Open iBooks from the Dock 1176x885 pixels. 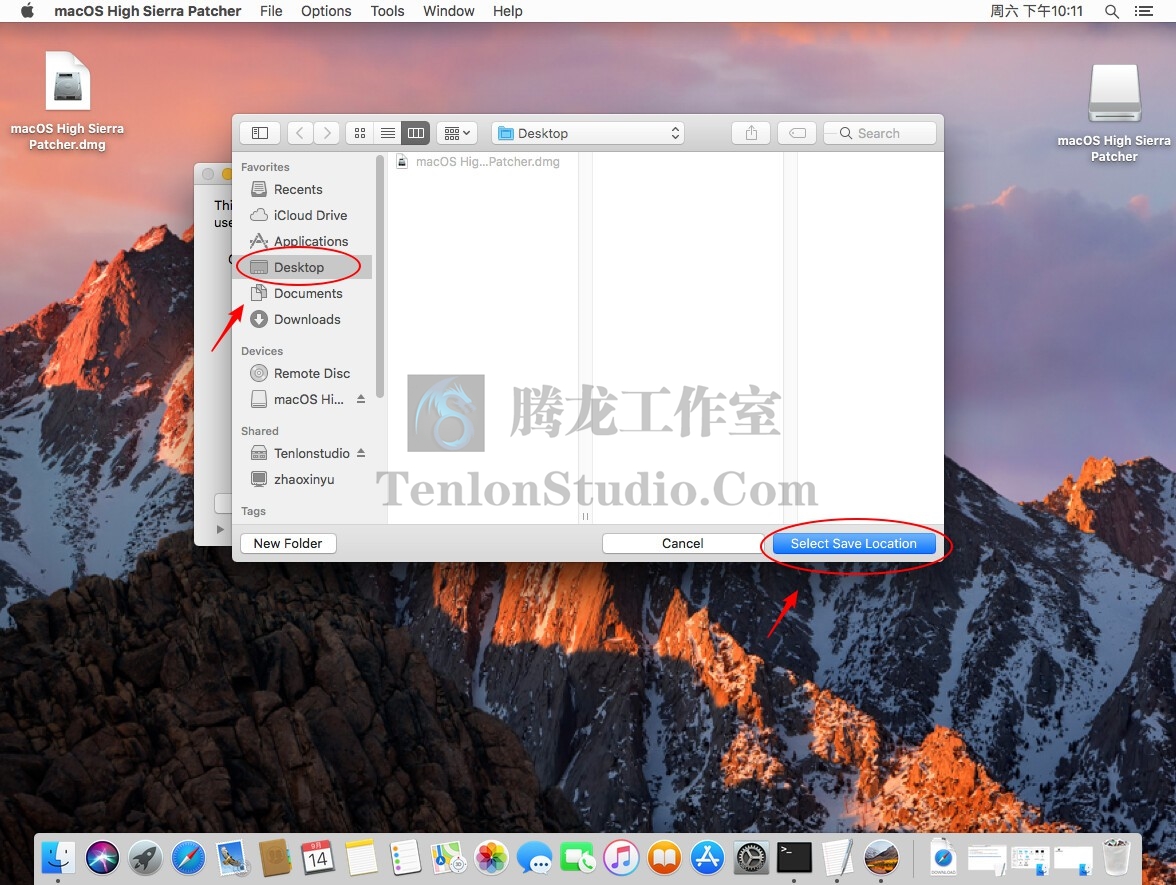pos(664,857)
